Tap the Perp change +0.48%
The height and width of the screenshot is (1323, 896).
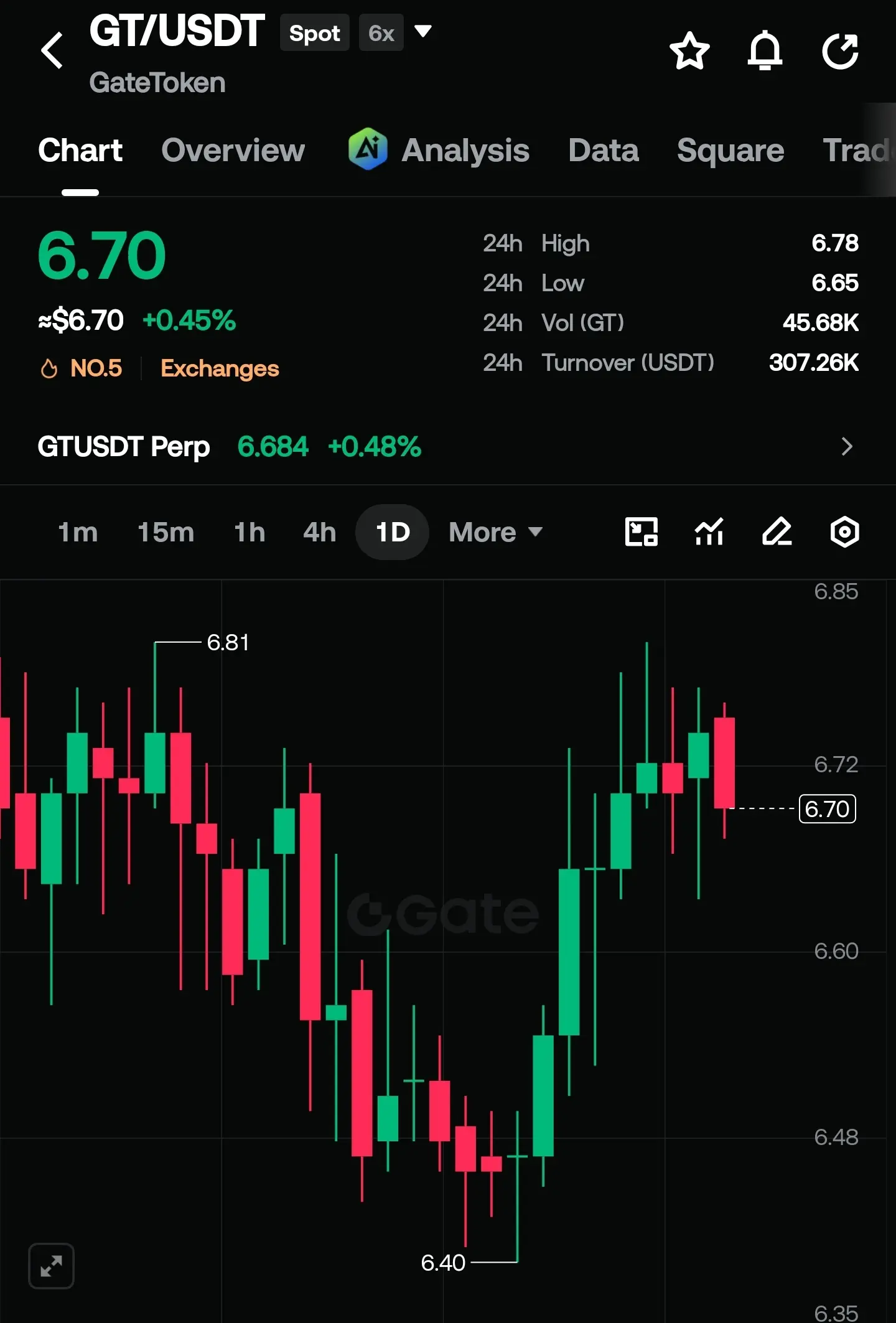(x=375, y=446)
